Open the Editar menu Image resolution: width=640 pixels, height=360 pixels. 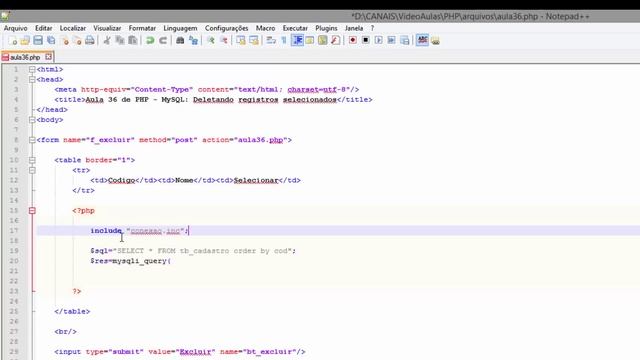(x=43, y=28)
